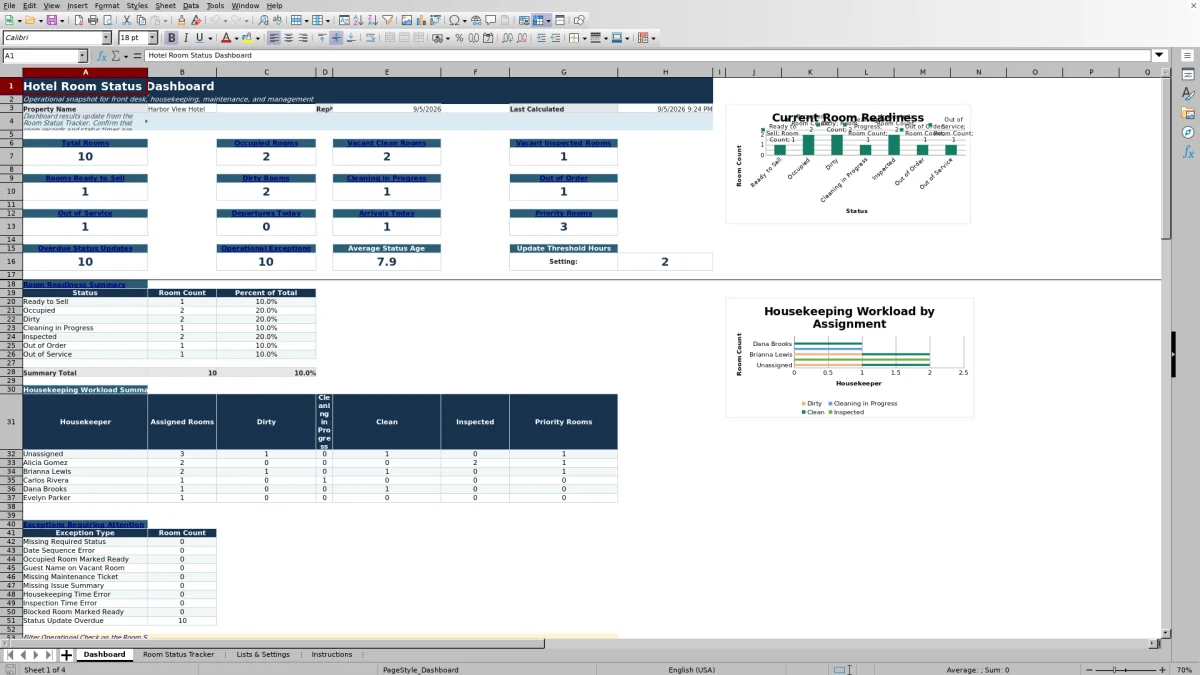This screenshot has height=675, width=1200.
Task: Switch to Room Status Tracker sheet tab
Action: point(178,655)
